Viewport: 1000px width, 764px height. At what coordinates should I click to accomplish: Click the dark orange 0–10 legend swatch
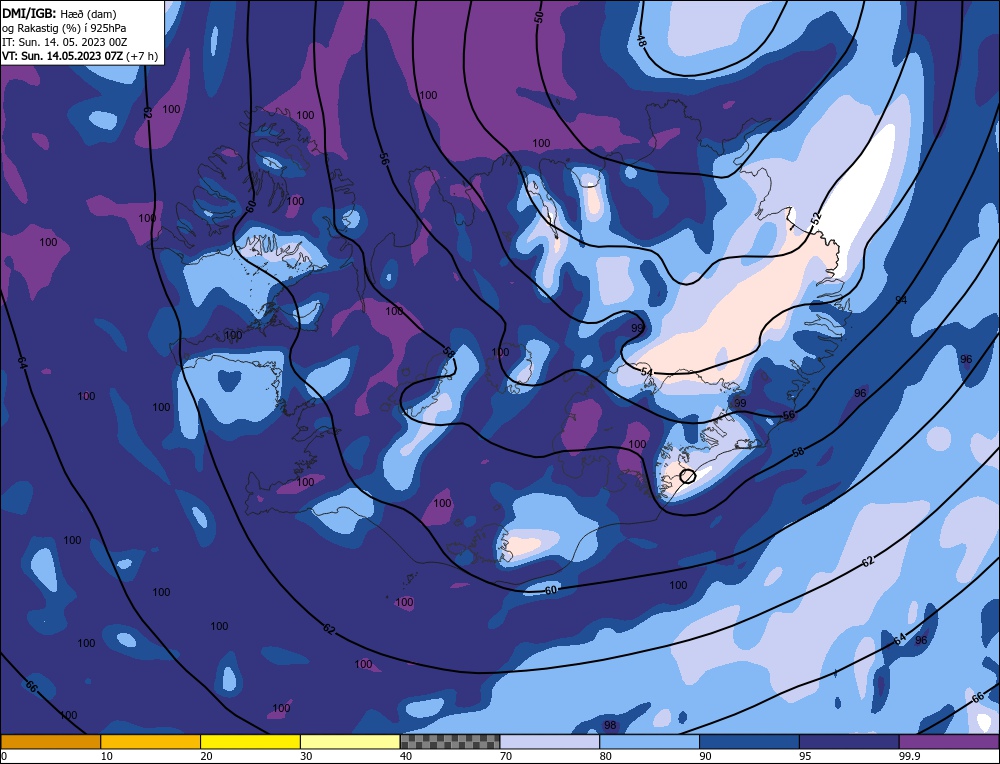coord(50,741)
